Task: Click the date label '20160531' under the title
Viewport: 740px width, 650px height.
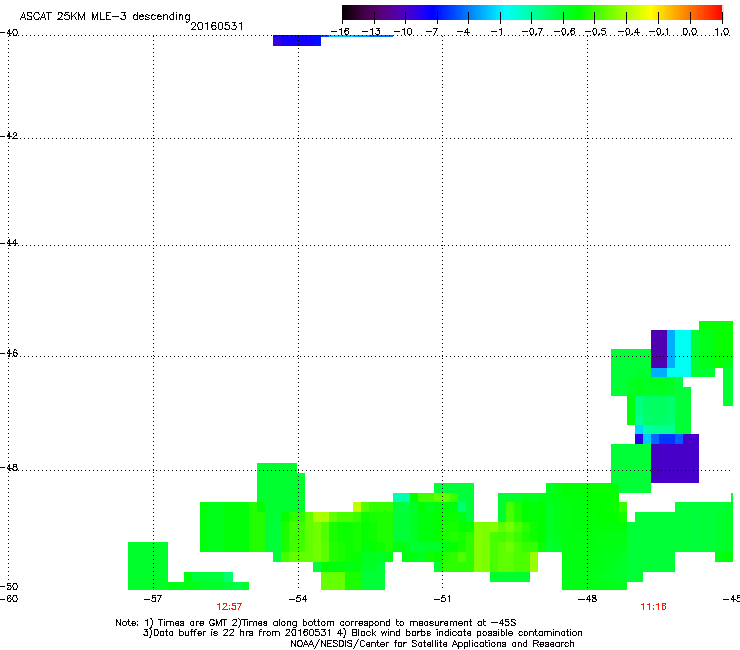Action: [217, 26]
